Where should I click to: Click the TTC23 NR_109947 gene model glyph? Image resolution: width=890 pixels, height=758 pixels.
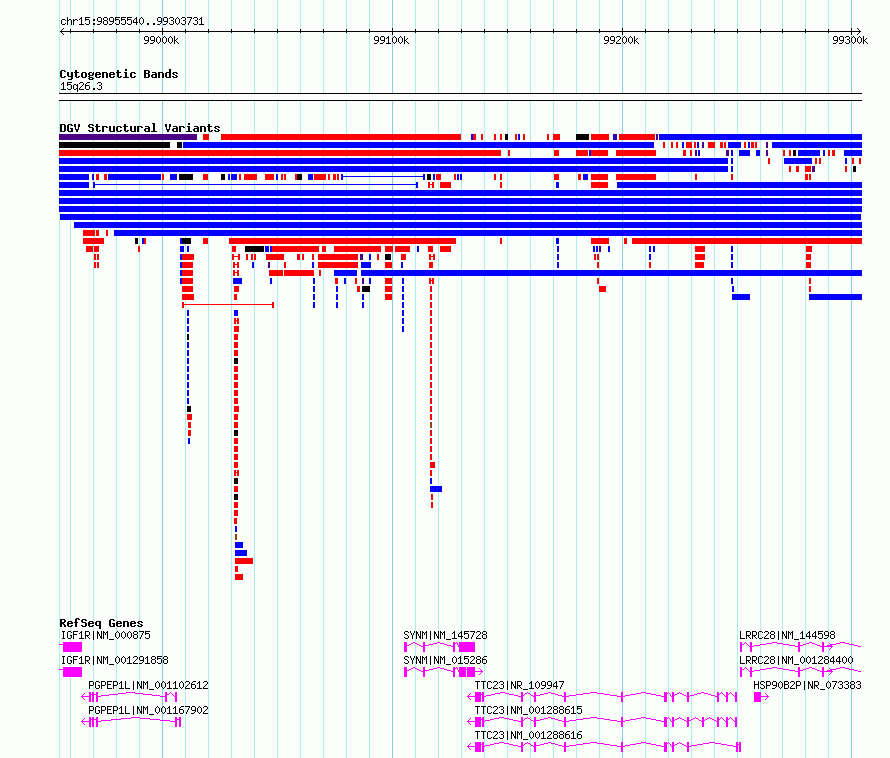pos(602,697)
